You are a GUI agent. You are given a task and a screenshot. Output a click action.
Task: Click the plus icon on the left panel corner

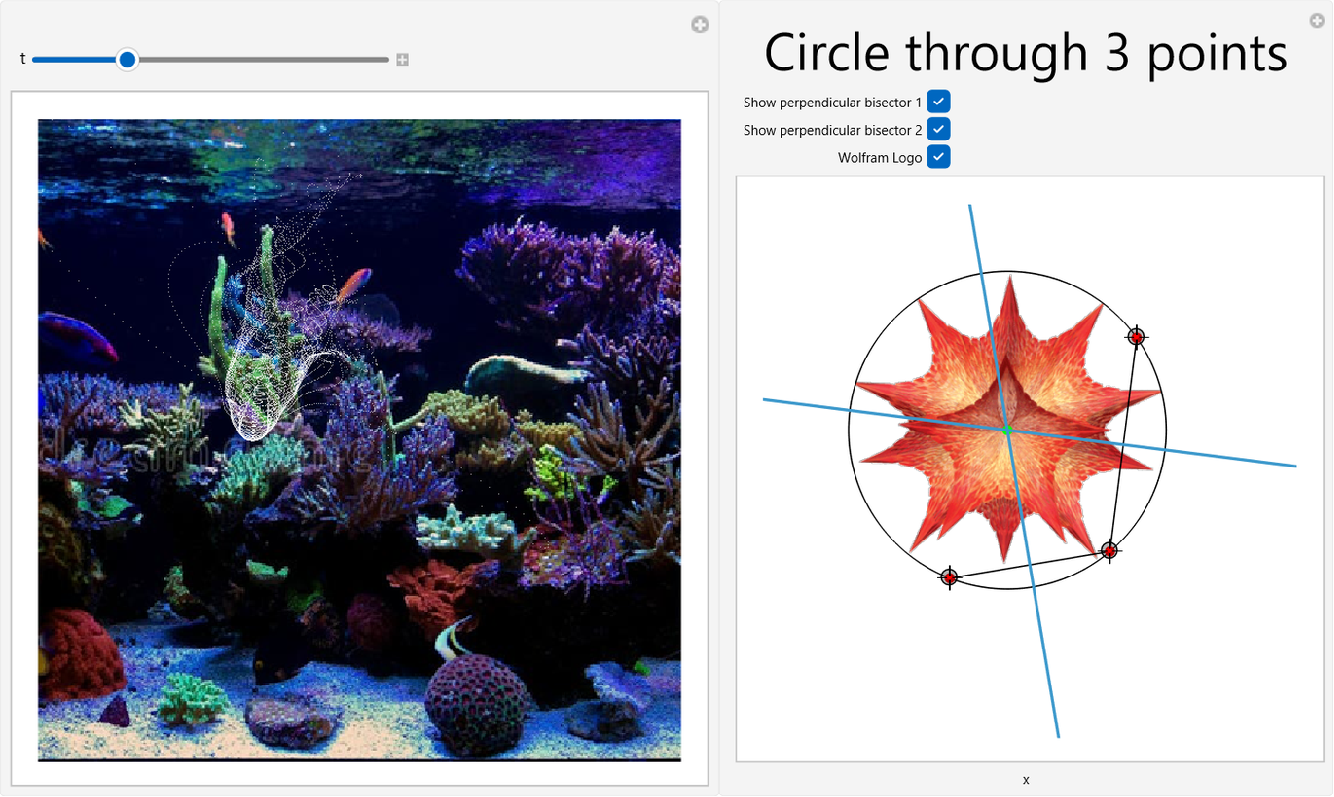pyautogui.click(x=699, y=24)
